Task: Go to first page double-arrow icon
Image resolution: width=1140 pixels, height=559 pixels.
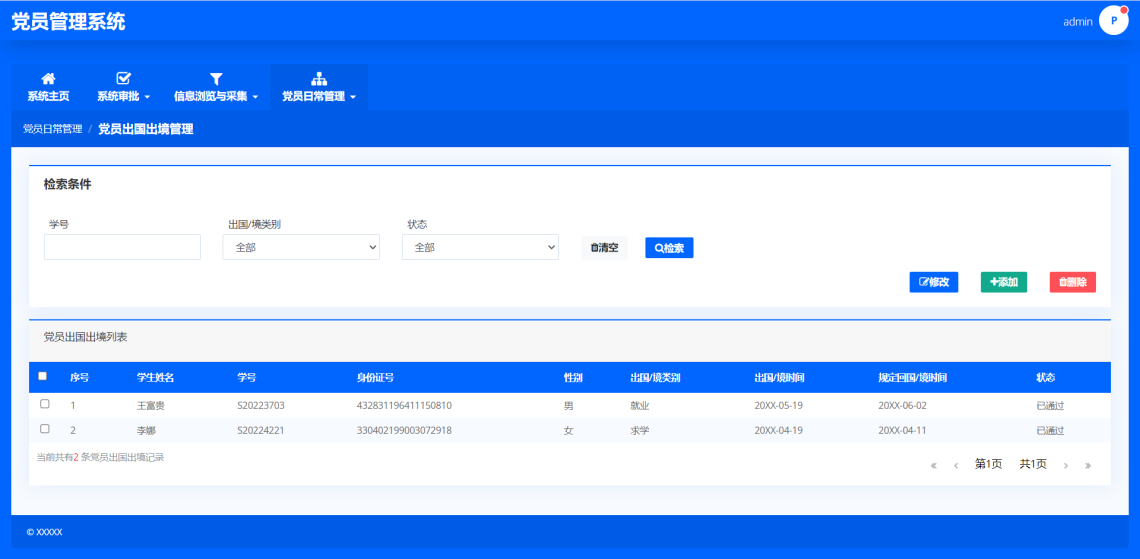Action: pos(934,465)
